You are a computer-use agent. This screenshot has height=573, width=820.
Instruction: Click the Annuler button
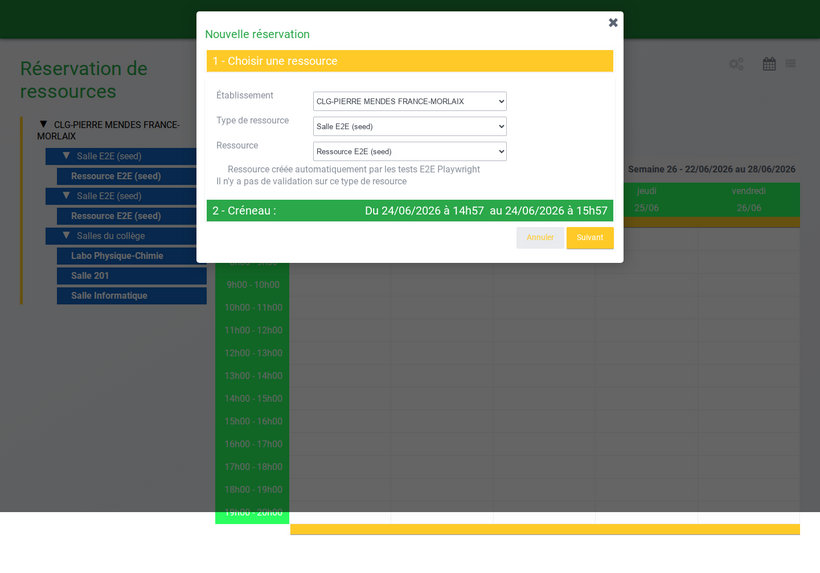540,237
